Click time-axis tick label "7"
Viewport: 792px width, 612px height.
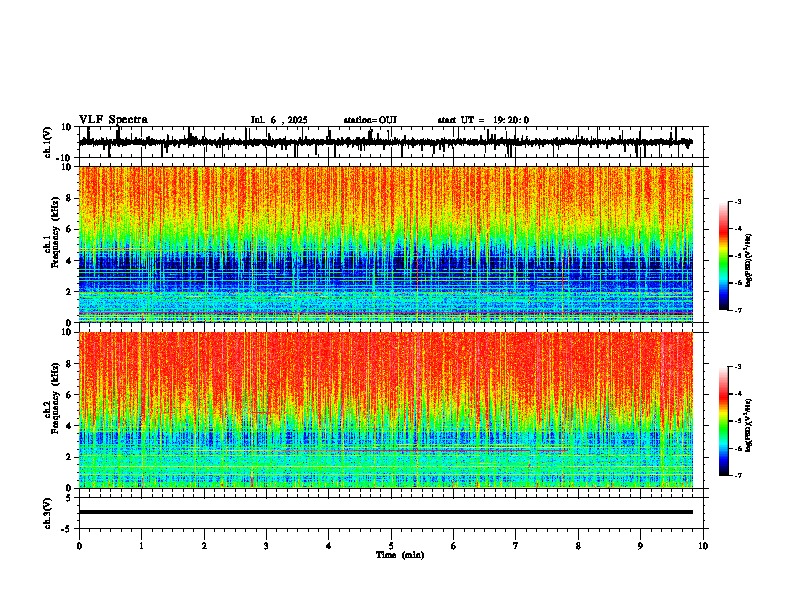tap(516, 546)
